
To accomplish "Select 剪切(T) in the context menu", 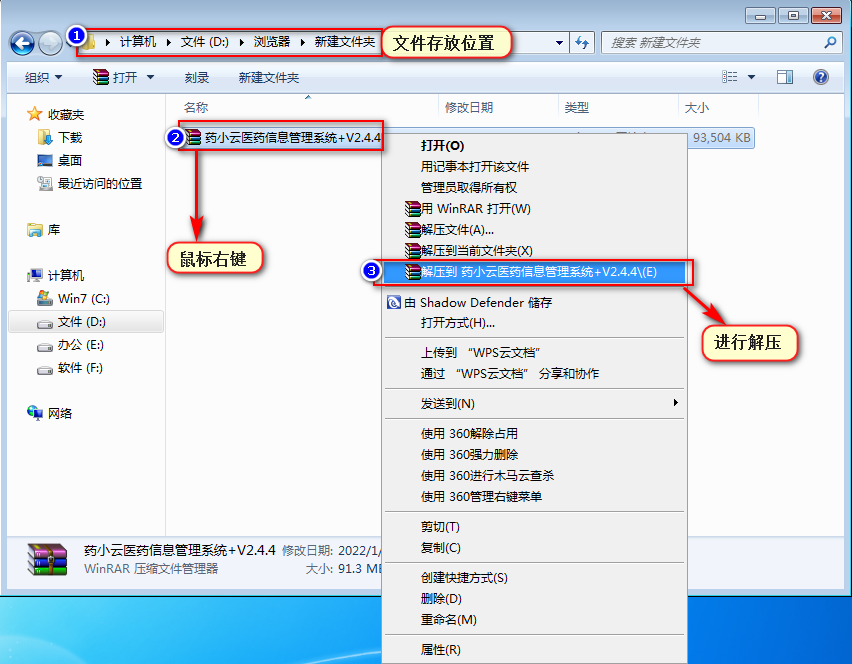I will 440,527.
